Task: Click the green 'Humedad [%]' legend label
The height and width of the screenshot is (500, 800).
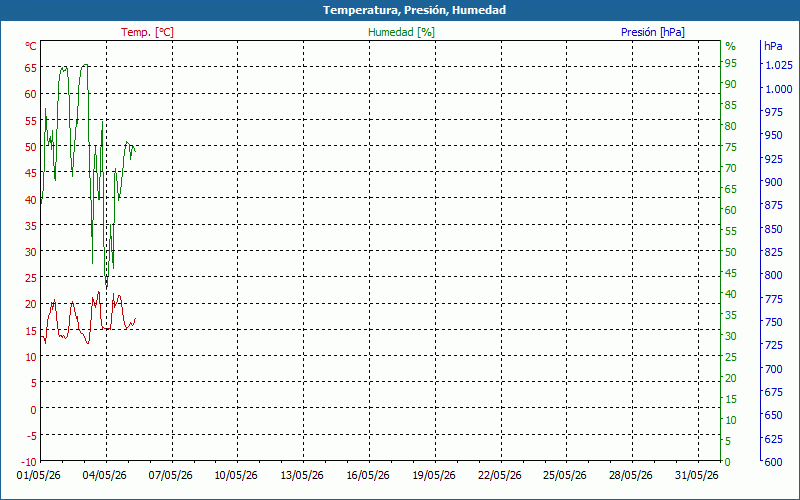Action: click(402, 32)
